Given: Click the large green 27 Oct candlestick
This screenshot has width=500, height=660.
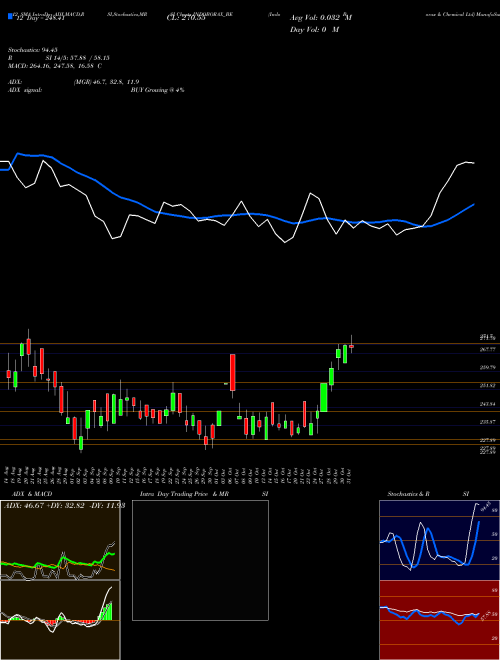Looking at the screenshot, I should (324, 397).
